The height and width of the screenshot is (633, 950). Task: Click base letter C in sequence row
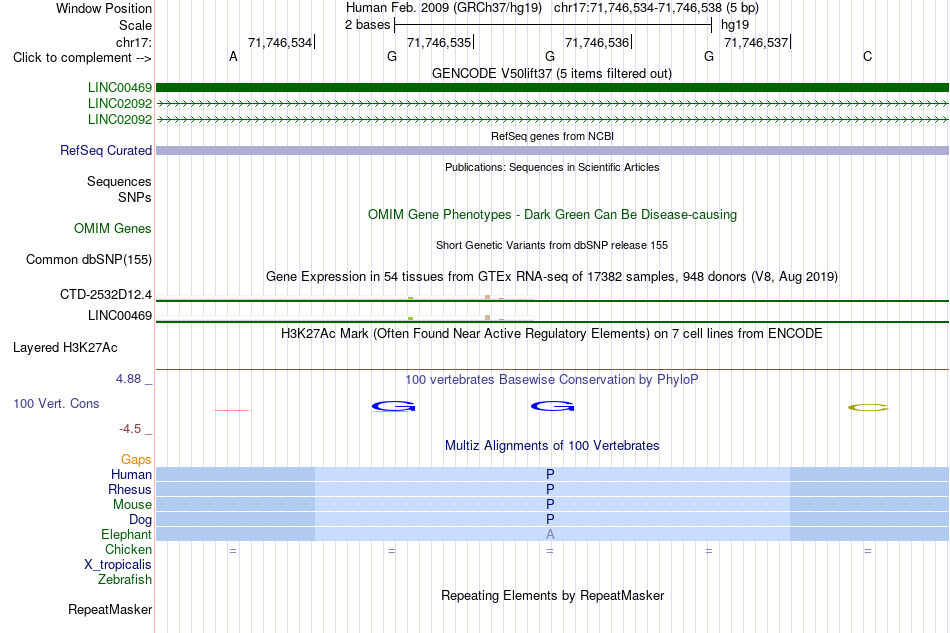pos(868,57)
